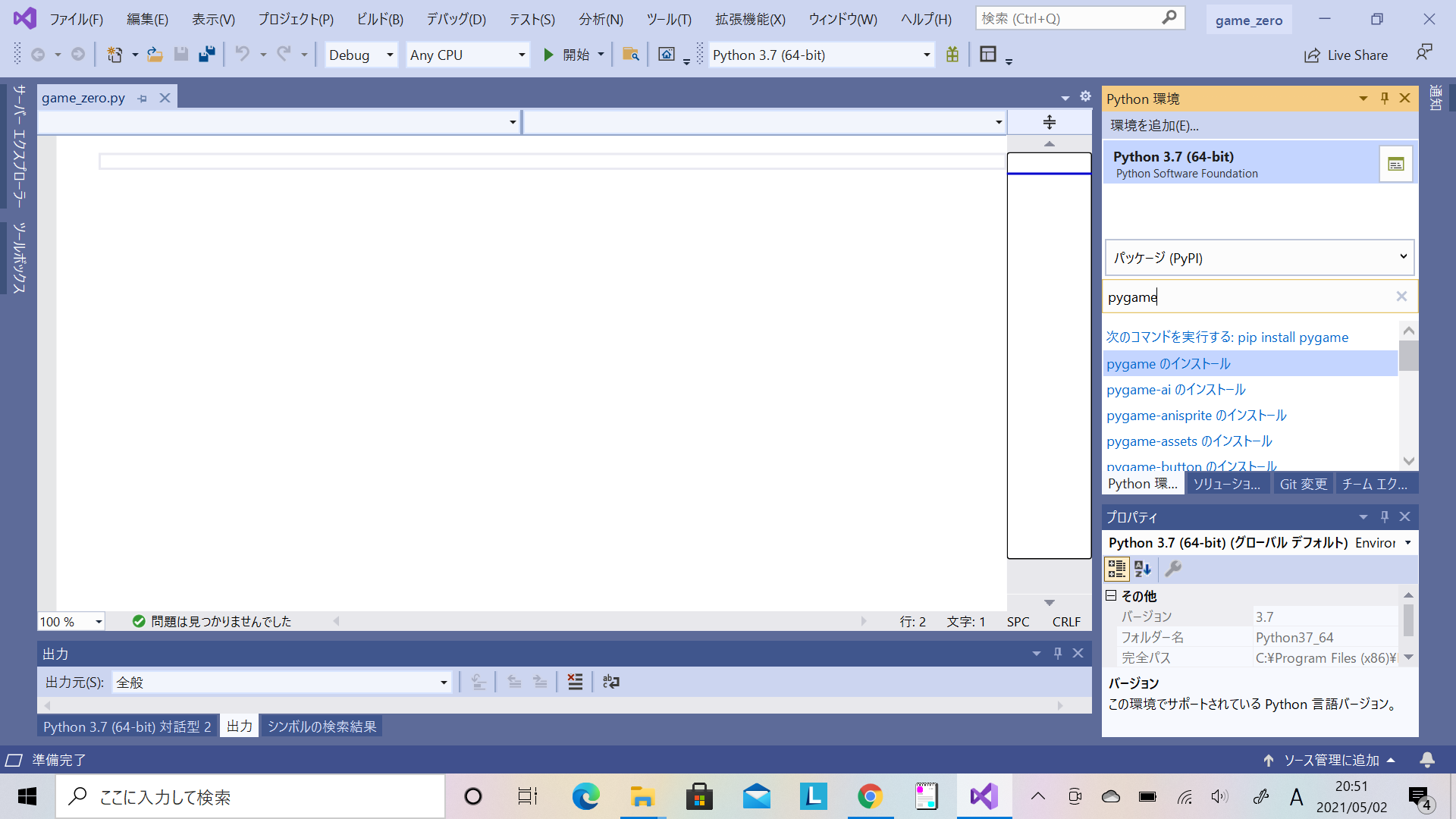The image size is (1456, 819).
Task: Click the Visual Studio search box
Action: pos(1080,18)
